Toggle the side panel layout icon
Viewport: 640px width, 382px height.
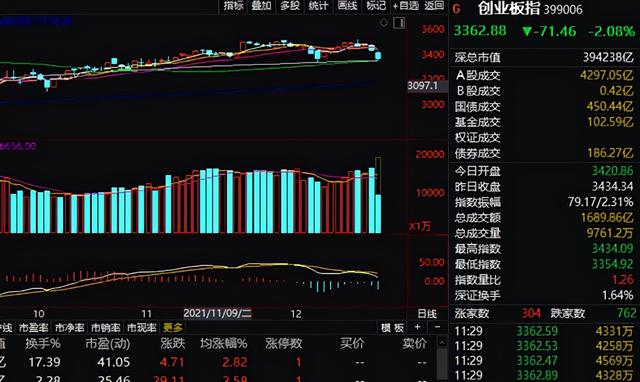399,23
